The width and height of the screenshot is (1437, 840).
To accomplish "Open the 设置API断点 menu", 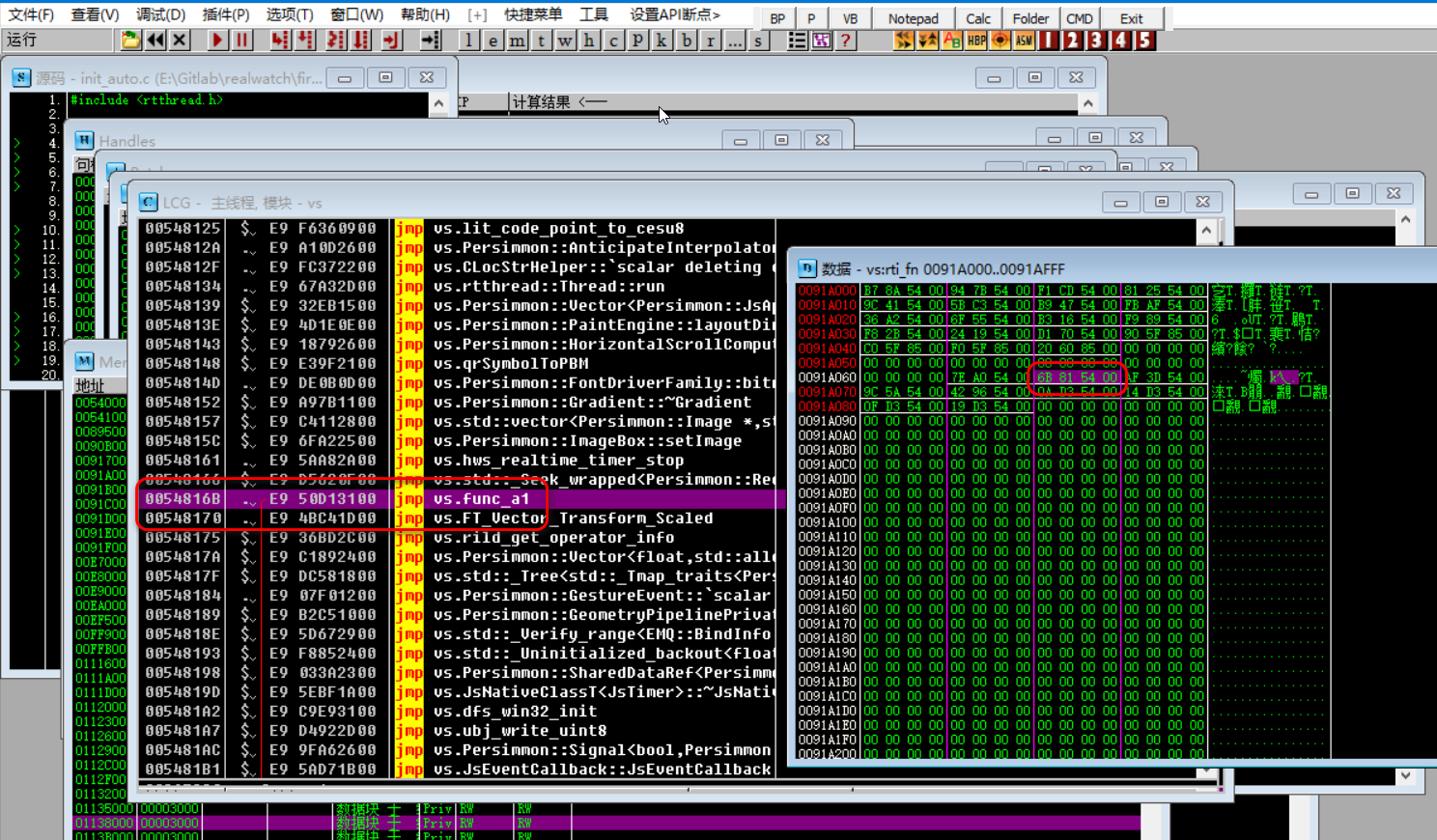I will pyautogui.click(x=675, y=14).
